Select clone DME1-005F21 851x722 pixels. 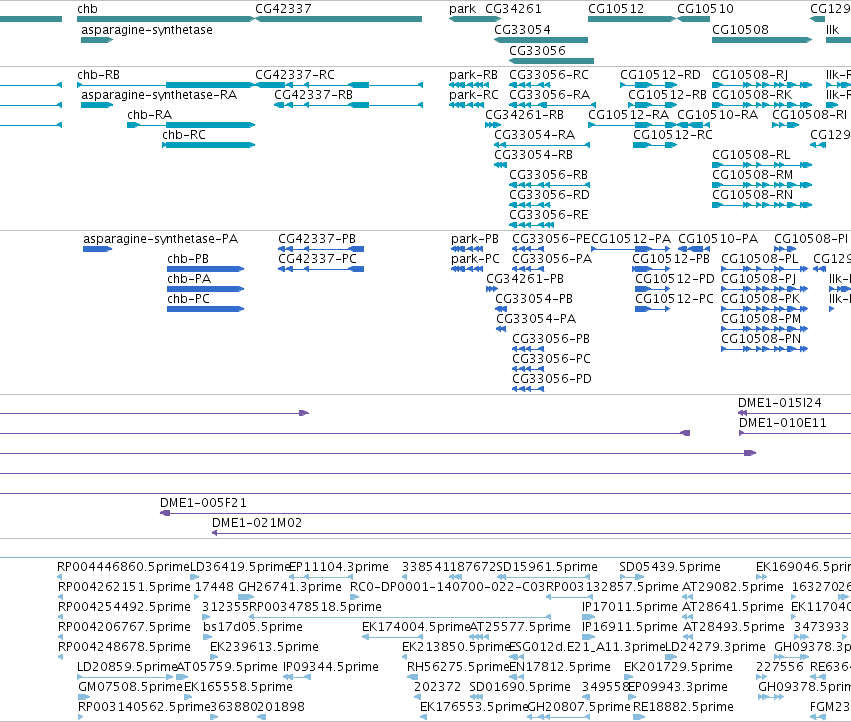pyautogui.click(x=505, y=513)
